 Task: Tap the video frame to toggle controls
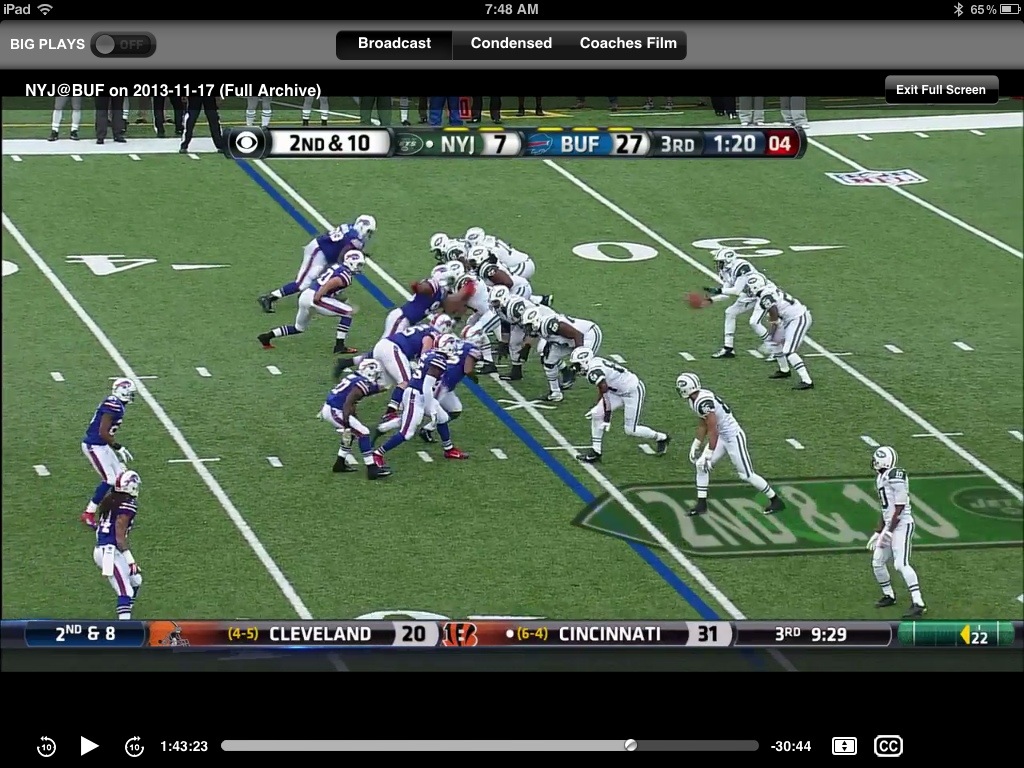pos(512,384)
